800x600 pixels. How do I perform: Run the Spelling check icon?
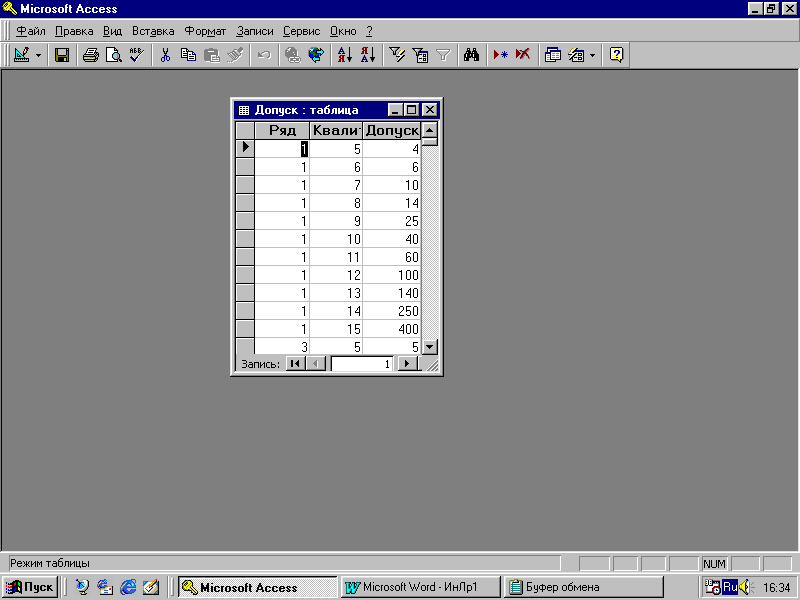(137, 55)
